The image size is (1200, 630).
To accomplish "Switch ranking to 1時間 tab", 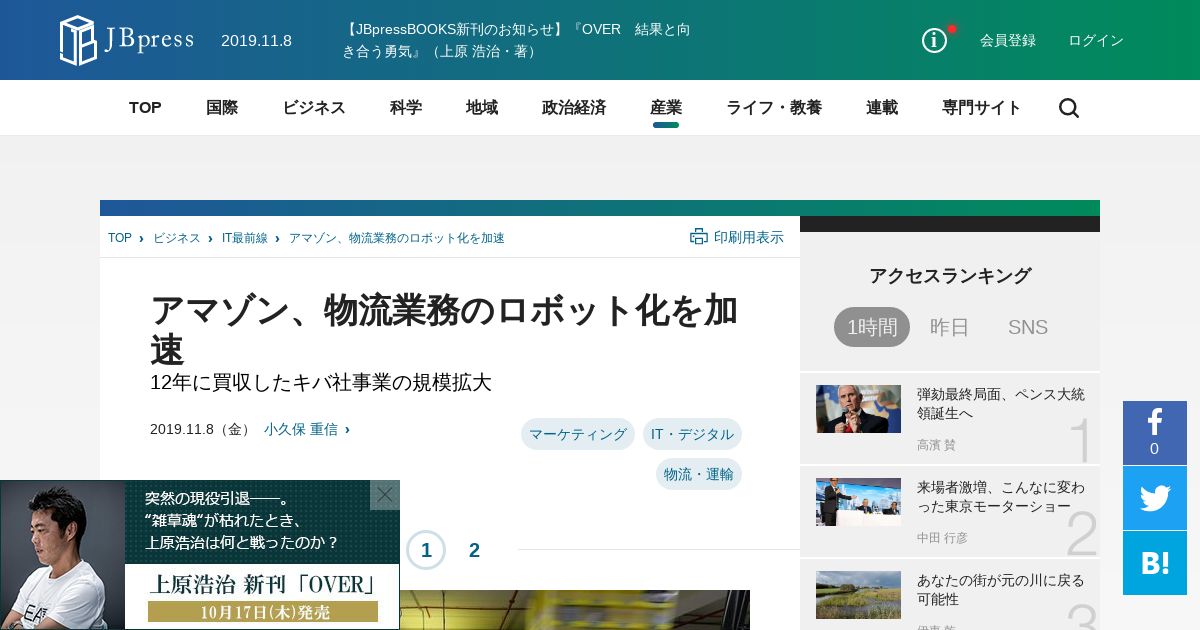I will tap(872, 327).
